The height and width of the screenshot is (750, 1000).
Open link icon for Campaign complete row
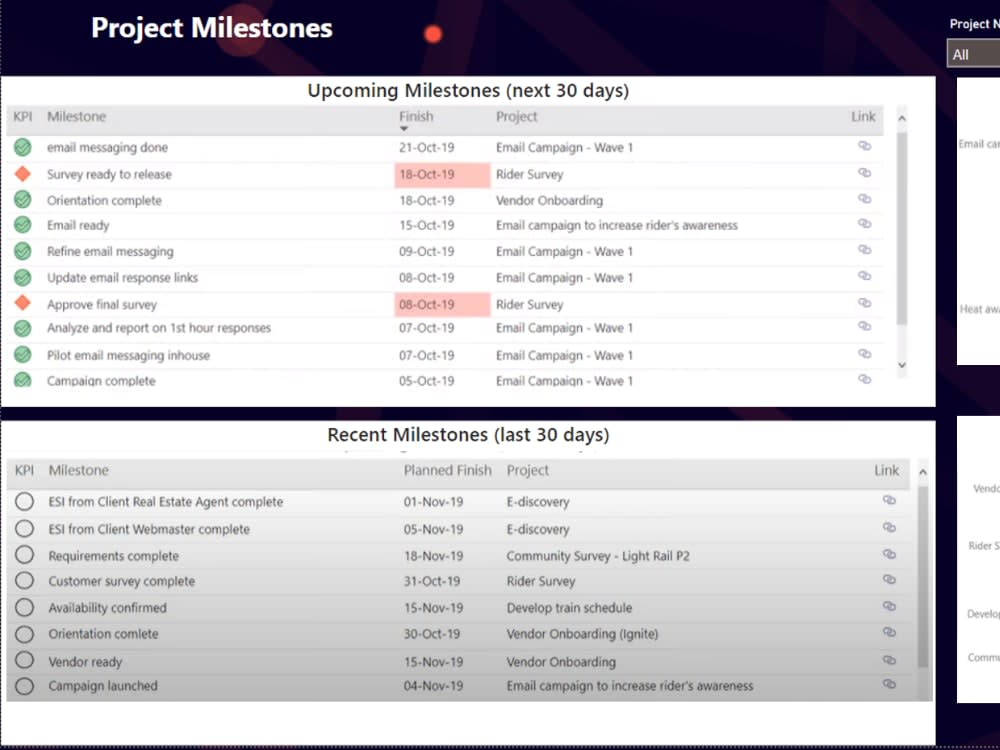click(x=864, y=379)
